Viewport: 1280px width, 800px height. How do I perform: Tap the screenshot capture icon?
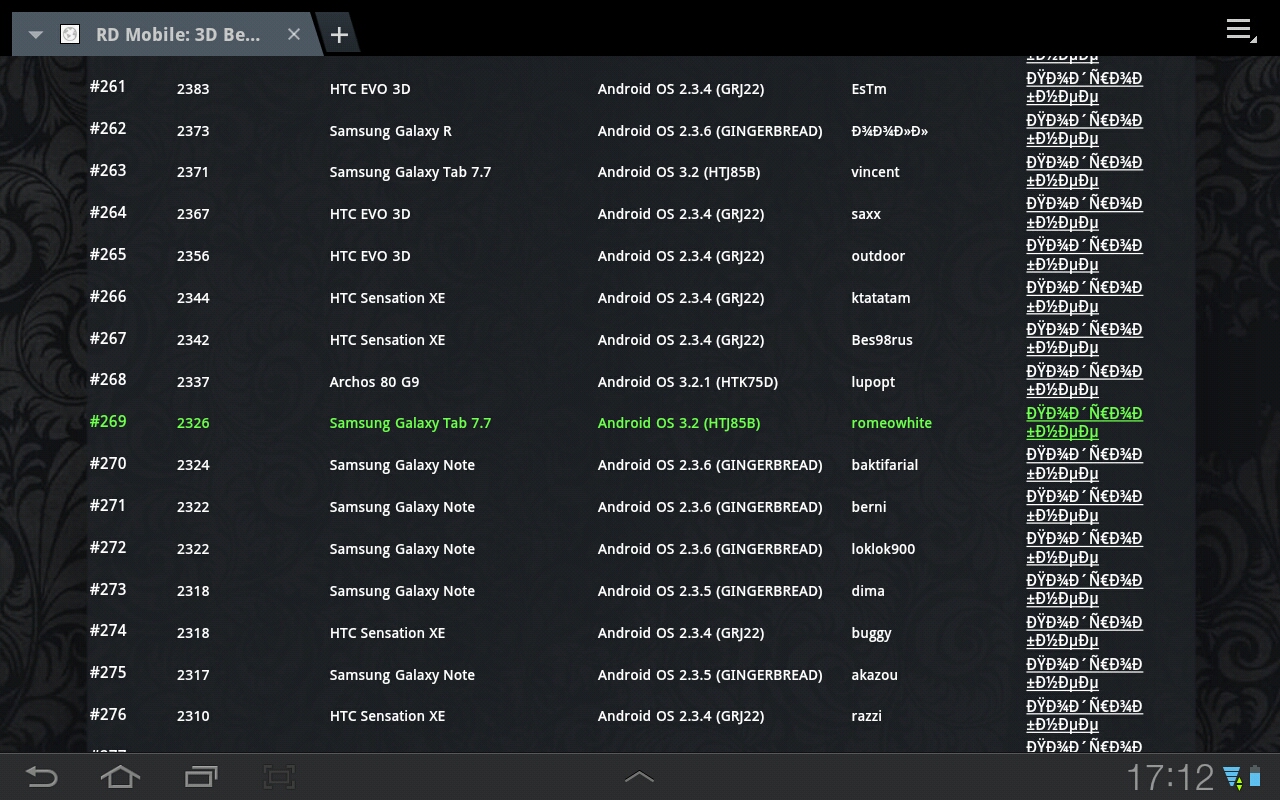coord(279,777)
